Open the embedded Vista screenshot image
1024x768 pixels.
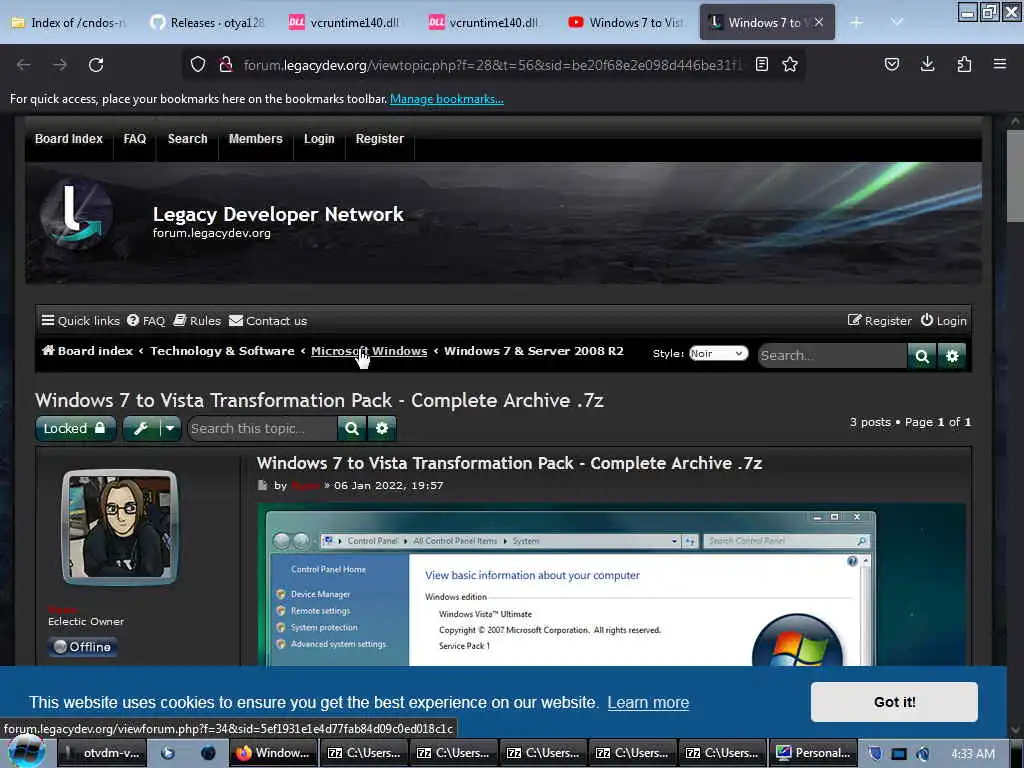pyautogui.click(x=611, y=585)
